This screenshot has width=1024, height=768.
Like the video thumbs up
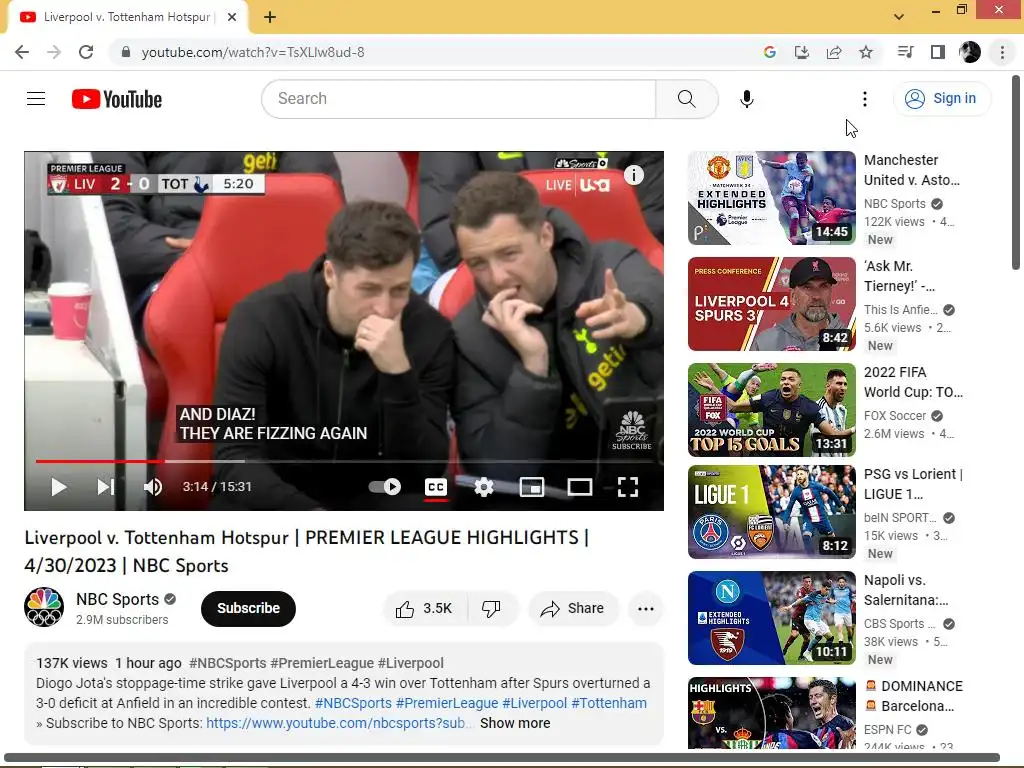(x=424, y=609)
